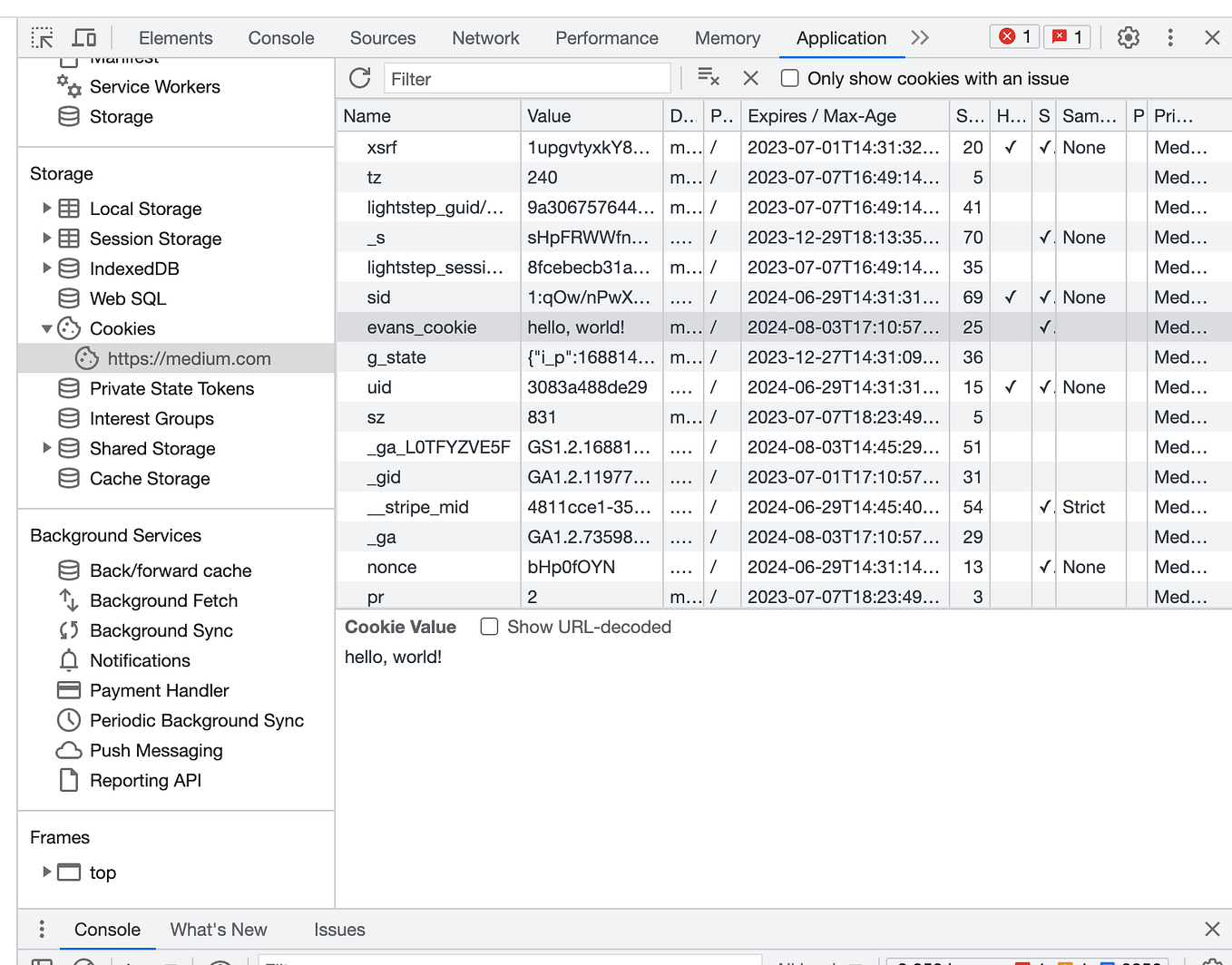Open the customize DevTools three-dot menu
Viewport: 1232px width, 965px height.
[x=1170, y=37]
